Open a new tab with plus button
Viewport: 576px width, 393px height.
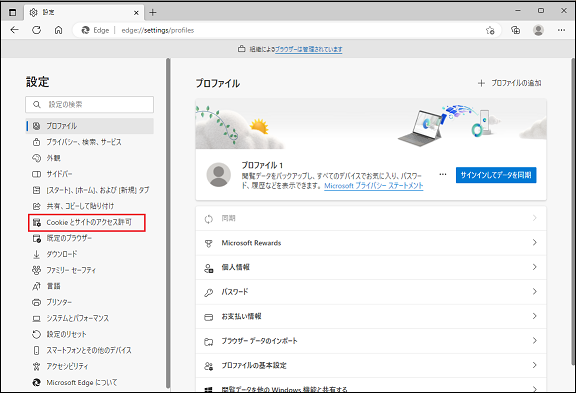(x=153, y=12)
